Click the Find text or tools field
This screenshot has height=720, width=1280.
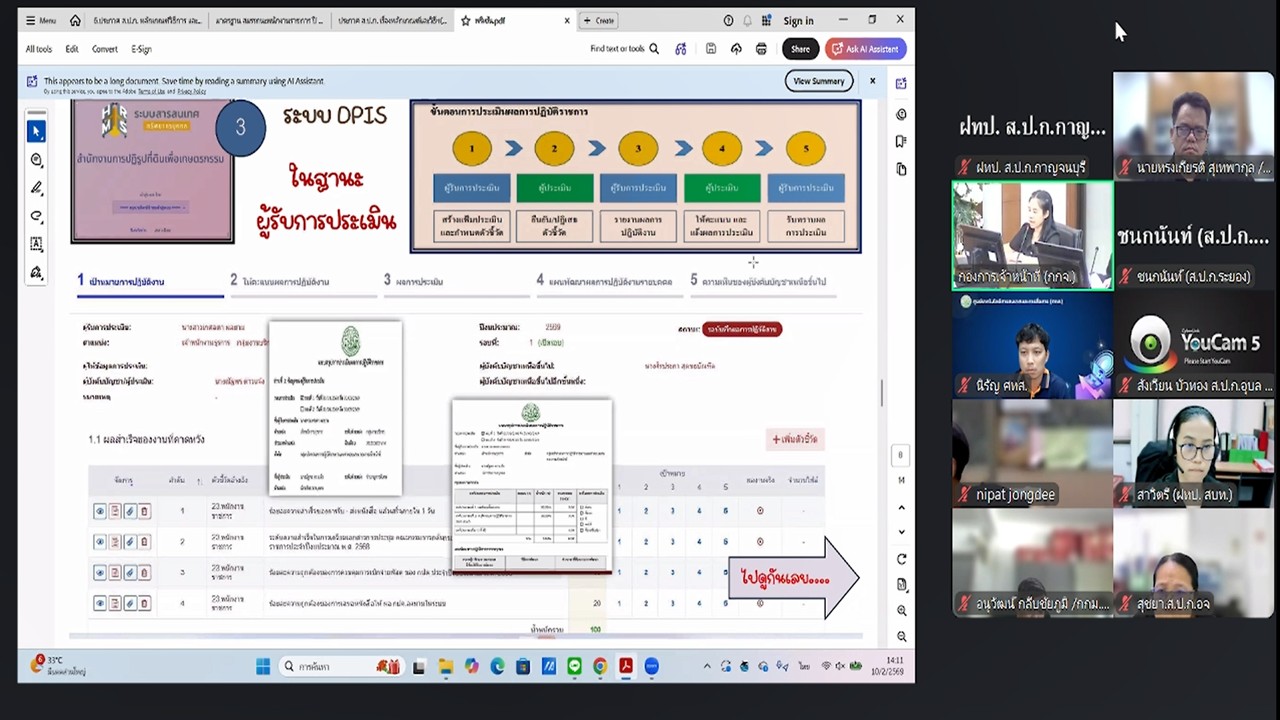[x=624, y=49]
